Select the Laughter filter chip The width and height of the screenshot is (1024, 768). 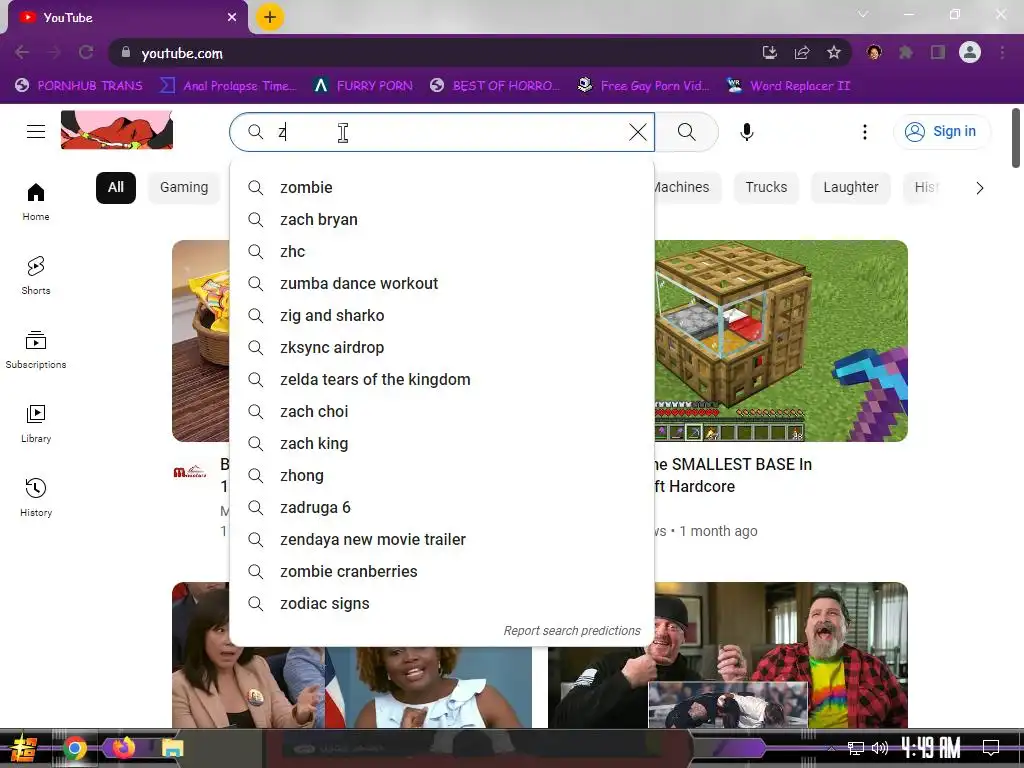851,187
